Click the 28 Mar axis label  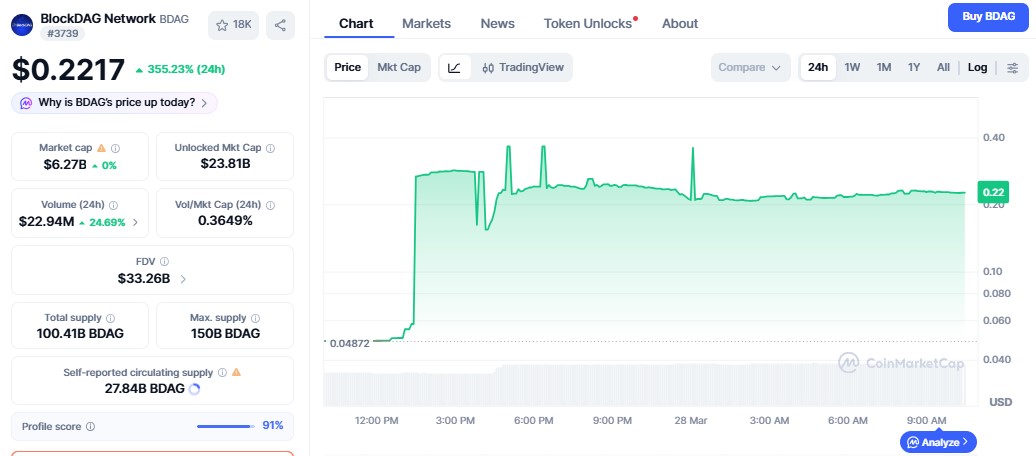click(691, 420)
